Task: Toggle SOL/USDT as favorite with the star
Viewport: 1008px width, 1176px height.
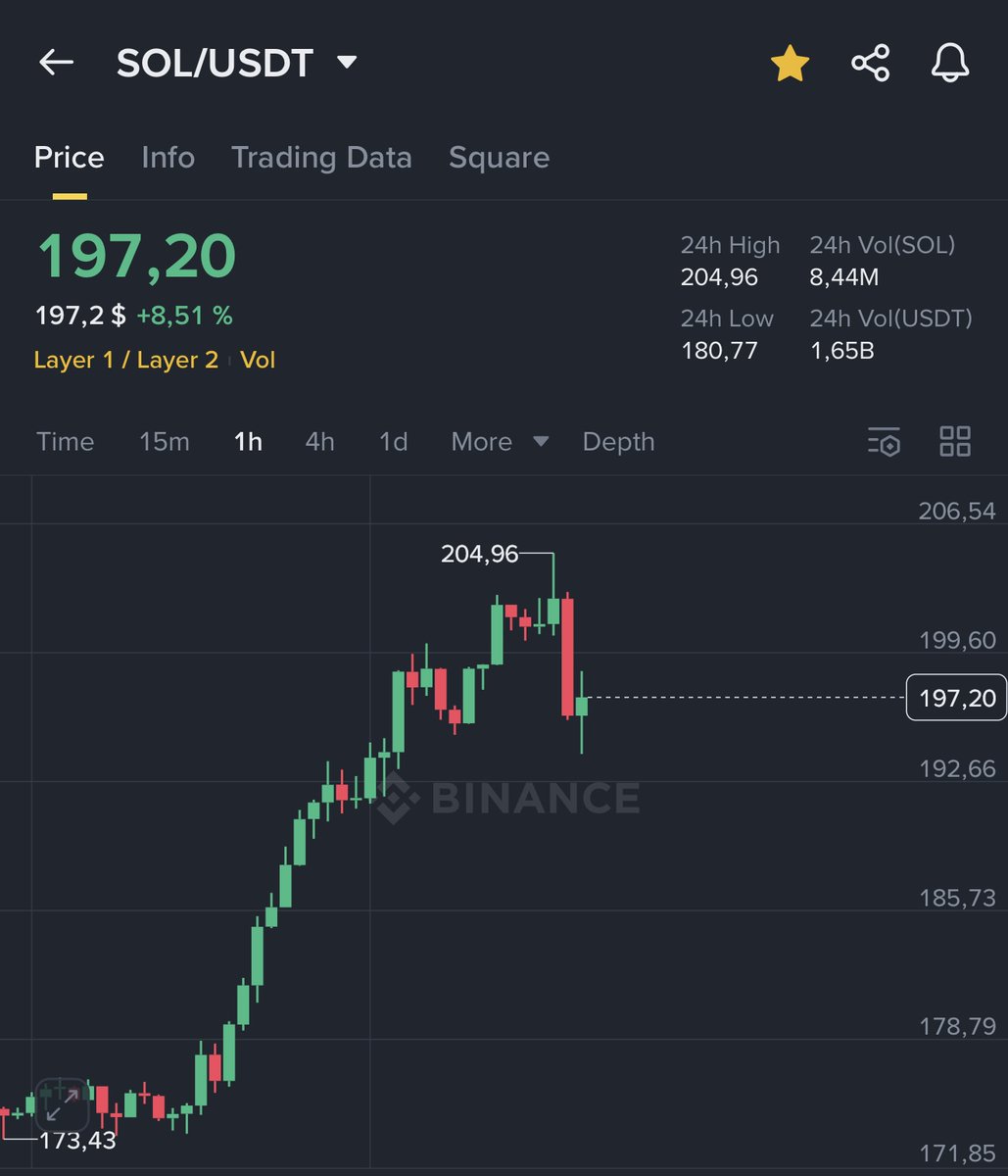Action: click(x=790, y=62)
